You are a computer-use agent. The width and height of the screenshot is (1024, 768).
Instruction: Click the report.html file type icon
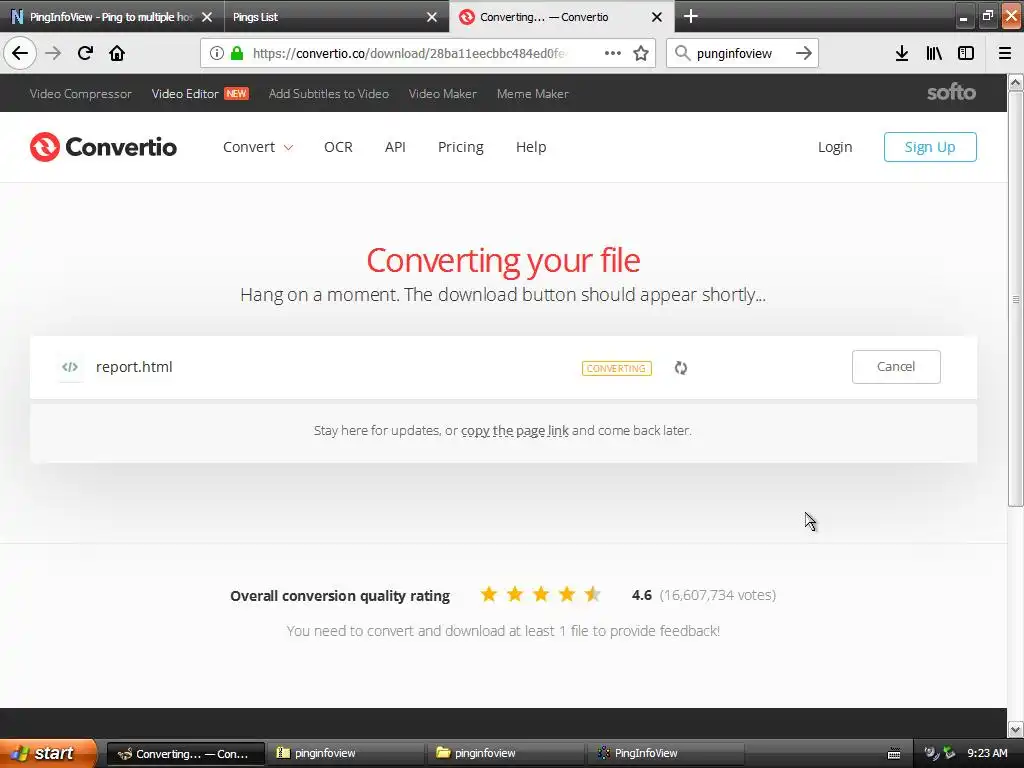(70, 367)
